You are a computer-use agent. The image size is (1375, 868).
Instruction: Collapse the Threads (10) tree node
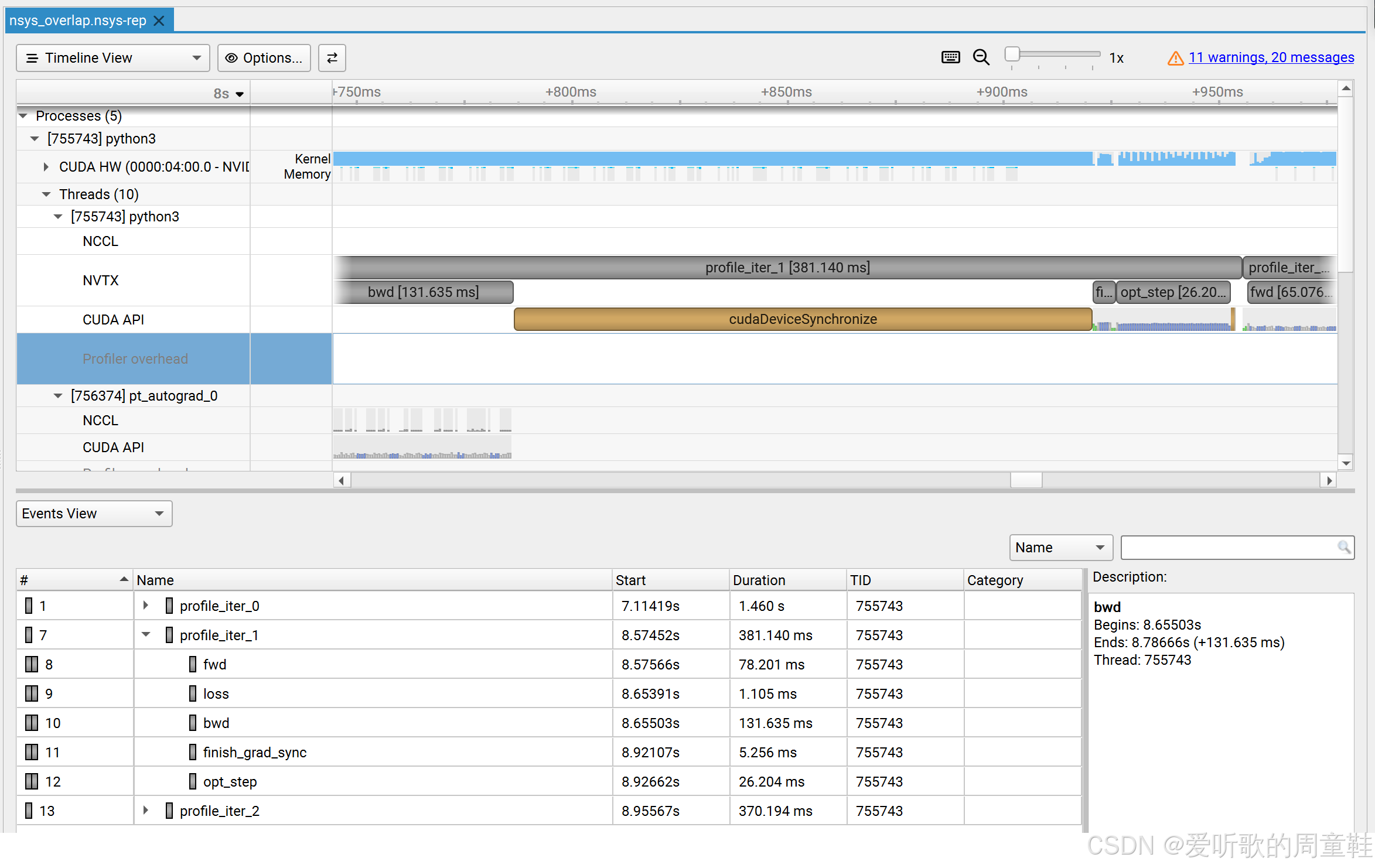(x=46, y=194)
